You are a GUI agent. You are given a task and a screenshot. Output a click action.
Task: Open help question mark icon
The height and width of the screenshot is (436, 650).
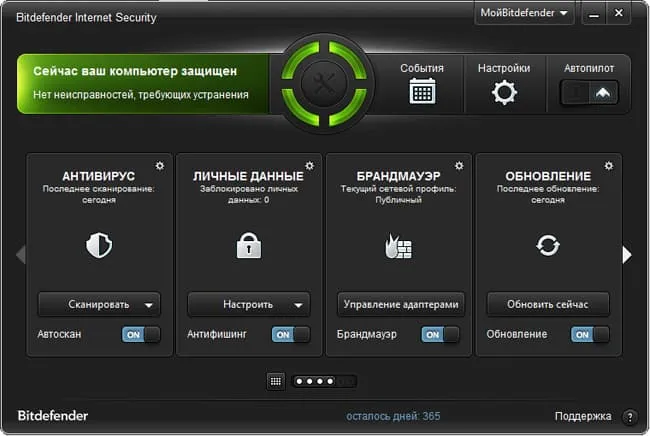pyautogui.click(x=630, y=417)
